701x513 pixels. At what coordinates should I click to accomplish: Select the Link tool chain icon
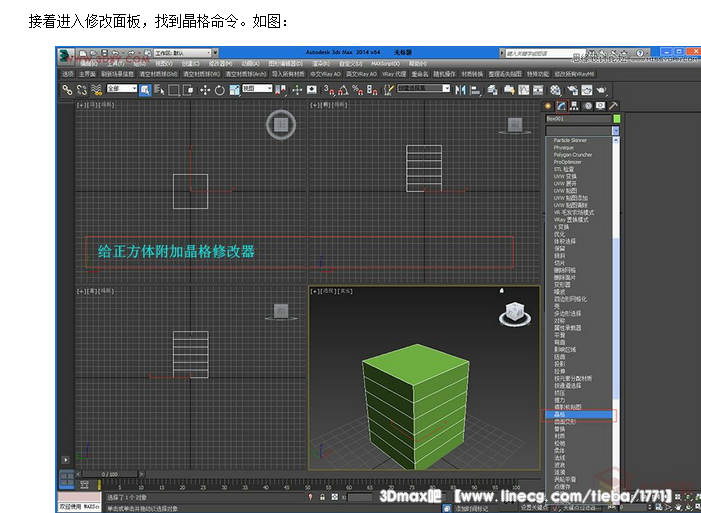click(67, 90)
